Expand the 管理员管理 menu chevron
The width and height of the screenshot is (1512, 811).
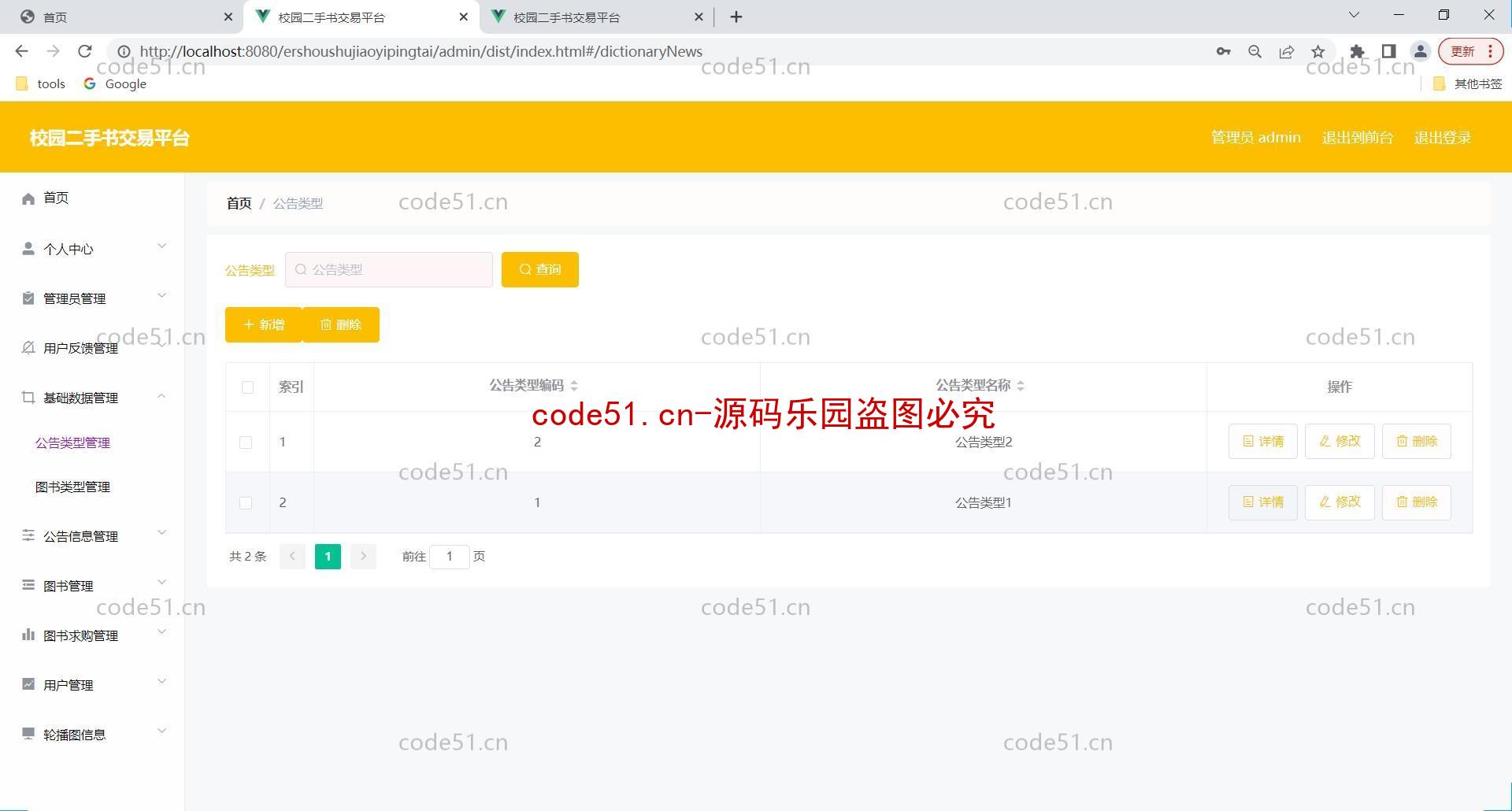(161, 296)
